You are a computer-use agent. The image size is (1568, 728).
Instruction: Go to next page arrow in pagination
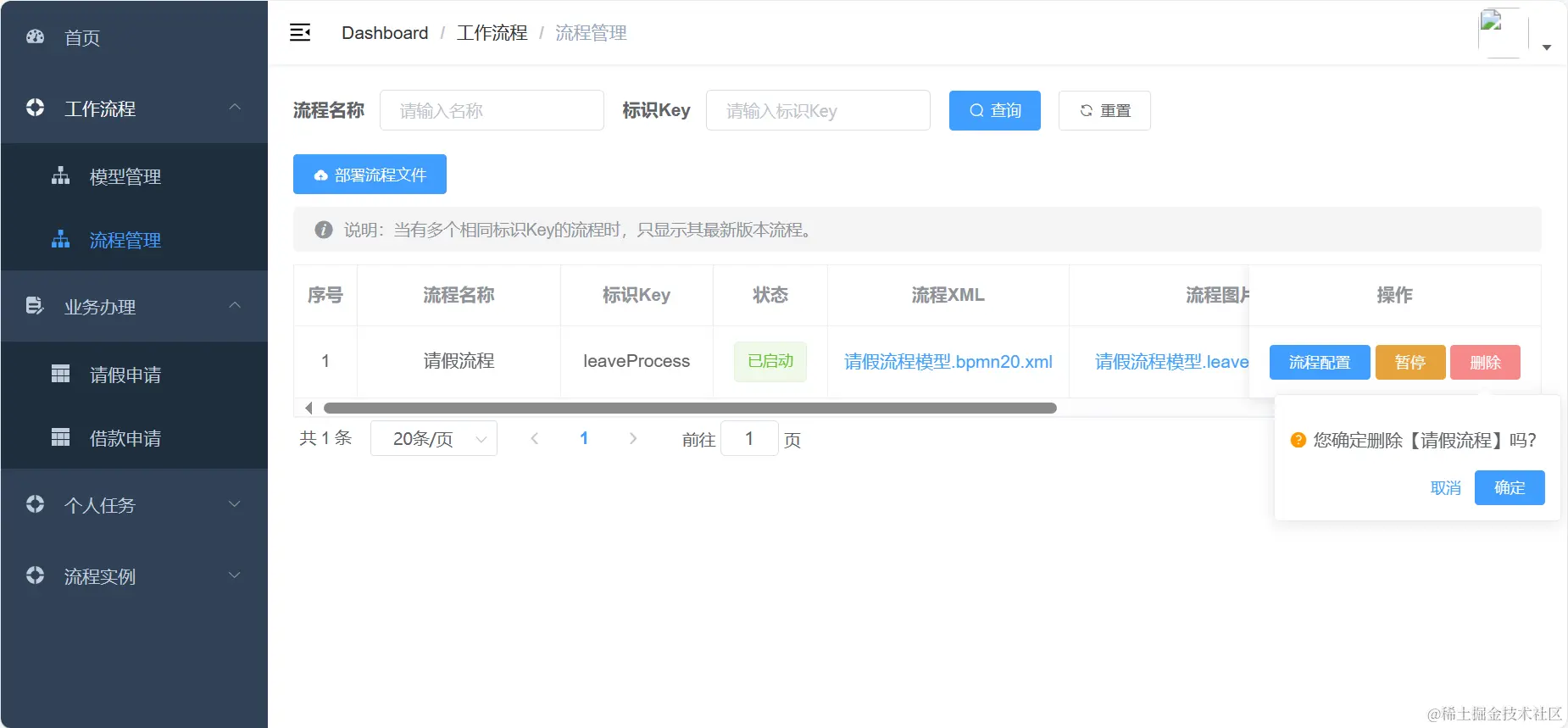click(x=633, y=438)
